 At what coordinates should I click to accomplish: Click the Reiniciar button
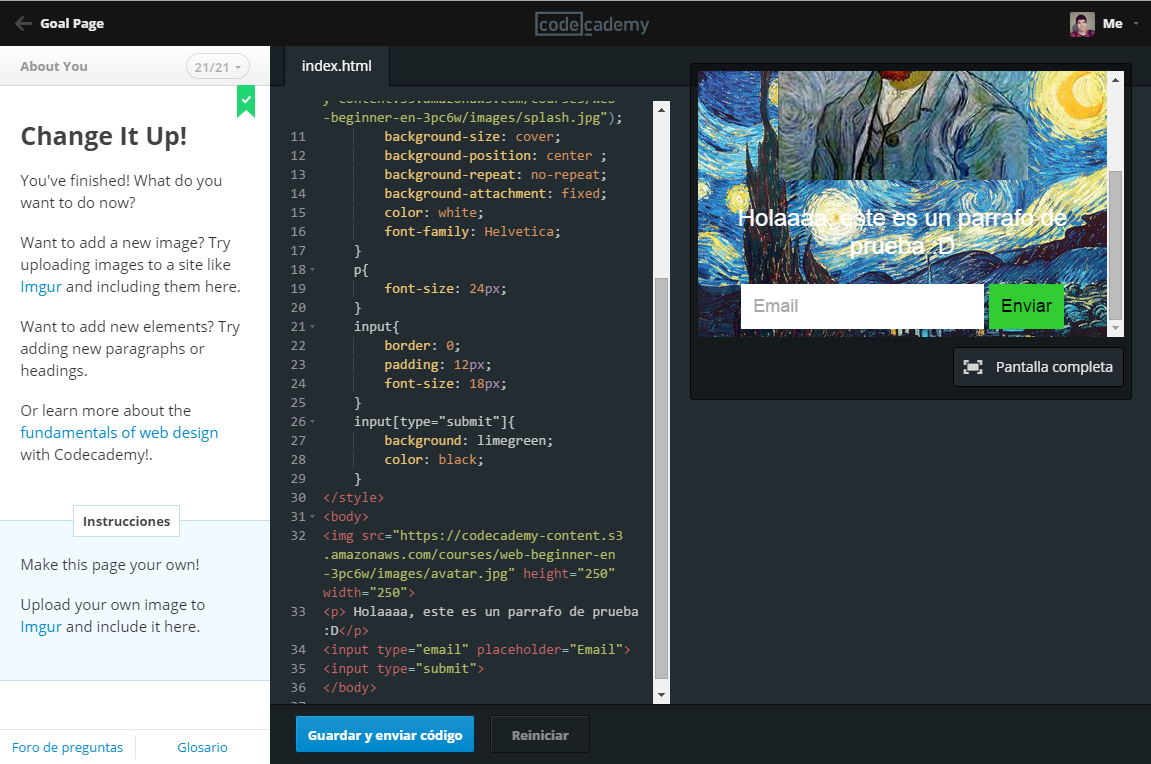point(540,735)
